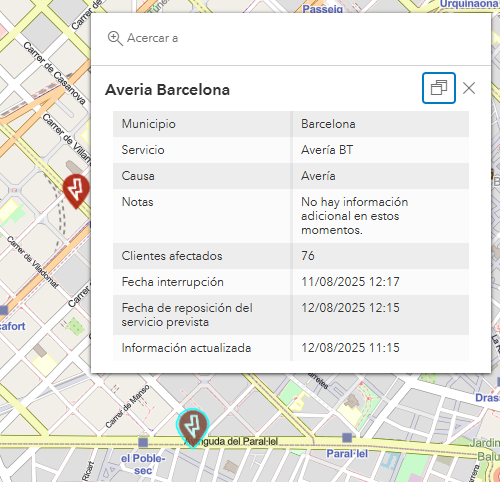Click the metro station square near el Poble-sec
This screenshot has width=500, height=482.
143,442
